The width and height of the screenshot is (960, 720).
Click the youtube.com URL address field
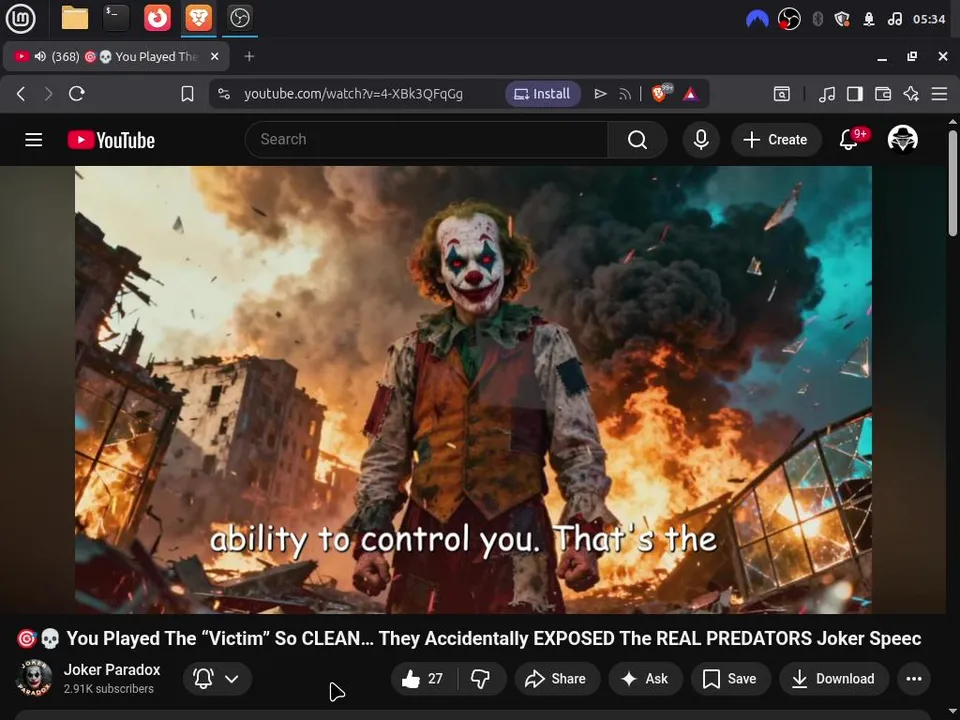(x=353, y=94)
